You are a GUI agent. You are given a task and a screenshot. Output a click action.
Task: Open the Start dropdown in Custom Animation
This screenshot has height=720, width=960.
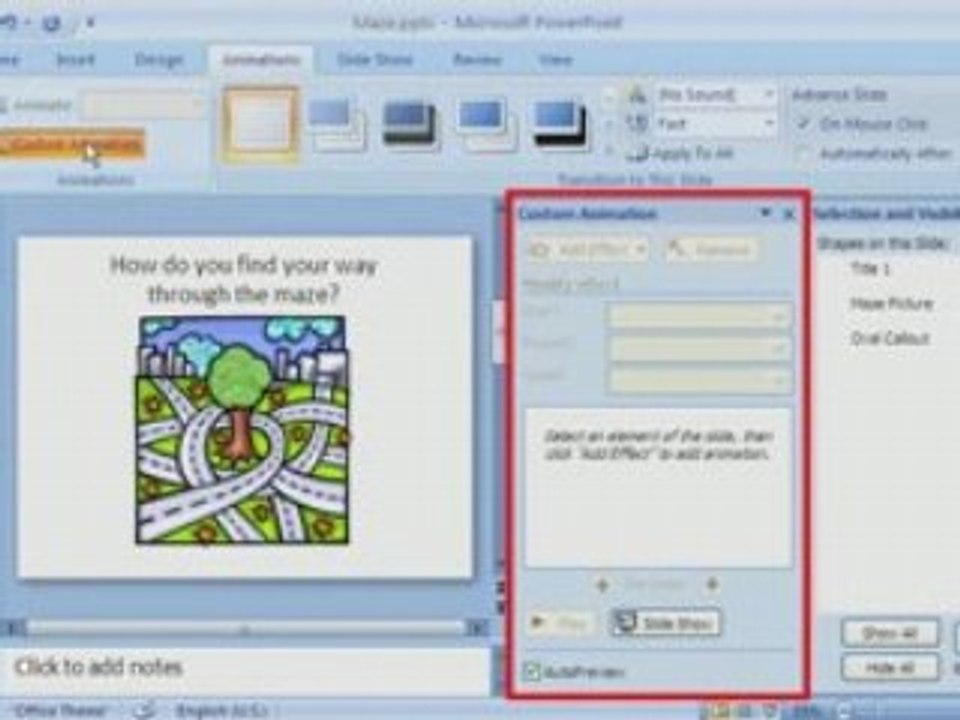coord(700,317)
